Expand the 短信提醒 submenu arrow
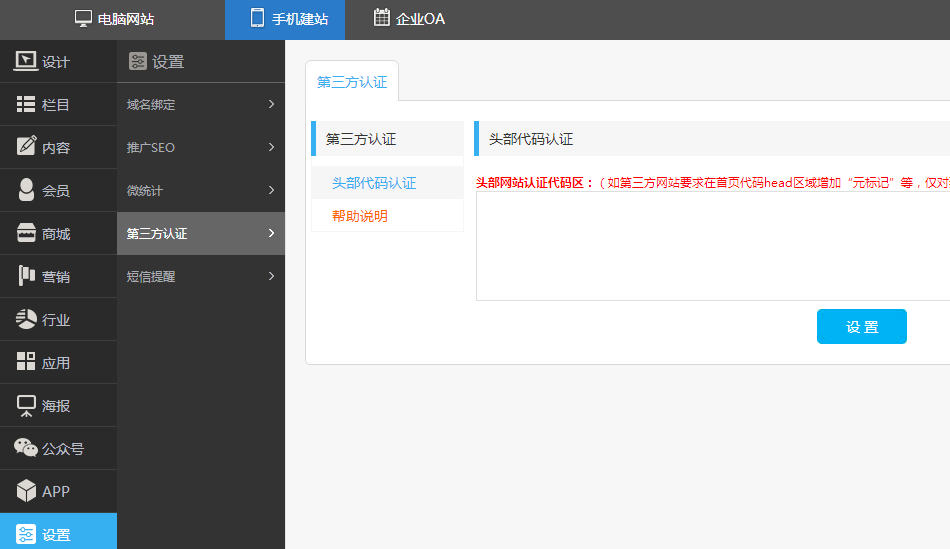Viewport: 950px width, 549px height. tap(271, 276)
